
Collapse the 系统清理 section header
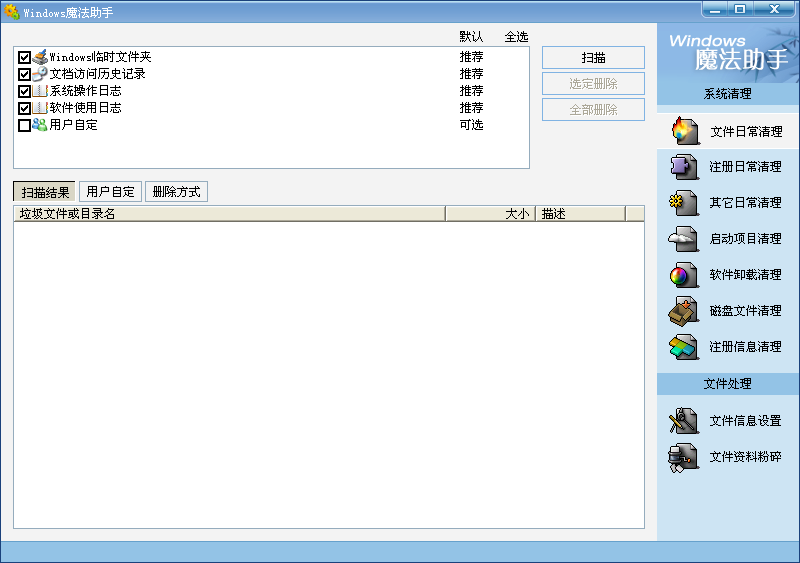pos(727,95)
